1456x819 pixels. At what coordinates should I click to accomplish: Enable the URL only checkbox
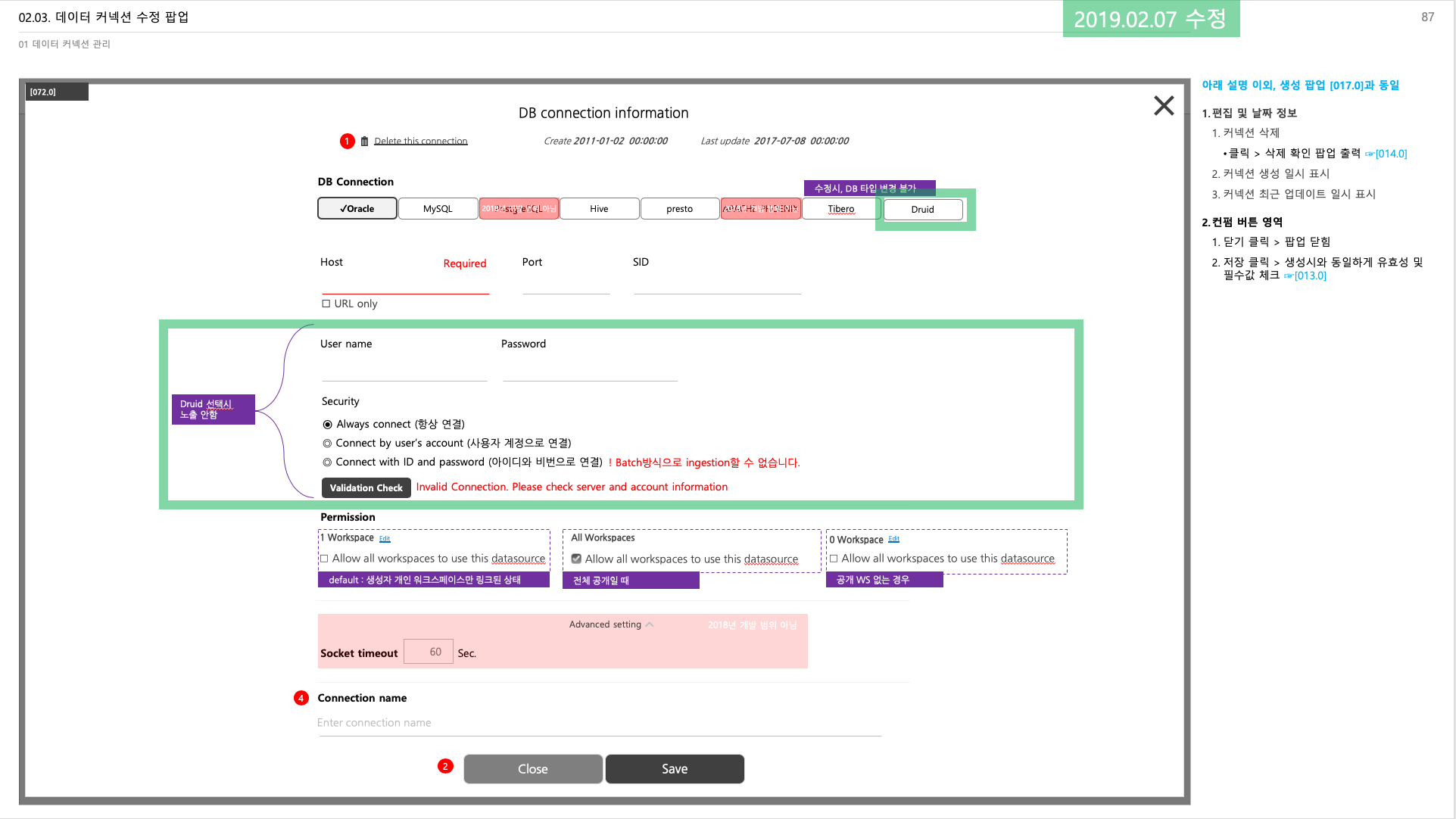click(326, 304)
